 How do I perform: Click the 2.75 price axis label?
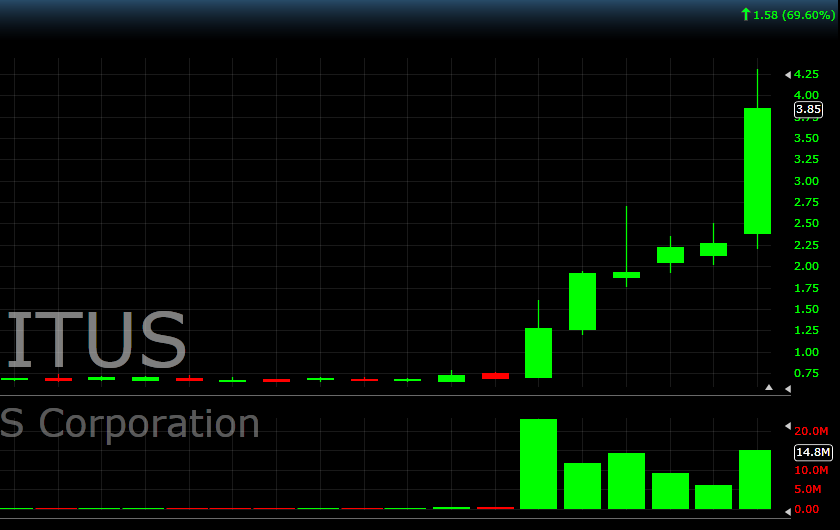(x=806, y=202)
